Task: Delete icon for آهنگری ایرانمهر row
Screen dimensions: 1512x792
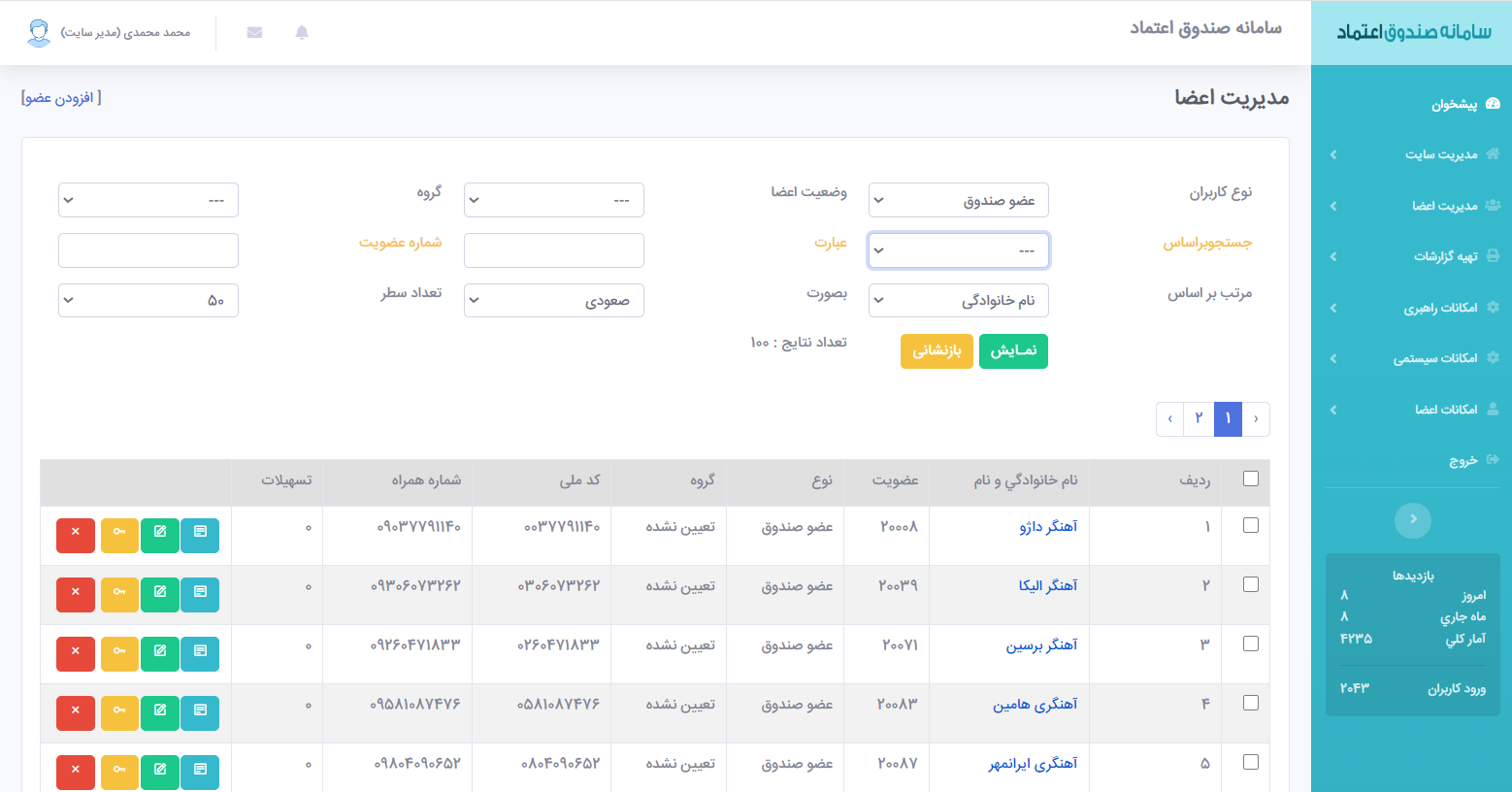Action: [76, 773]
